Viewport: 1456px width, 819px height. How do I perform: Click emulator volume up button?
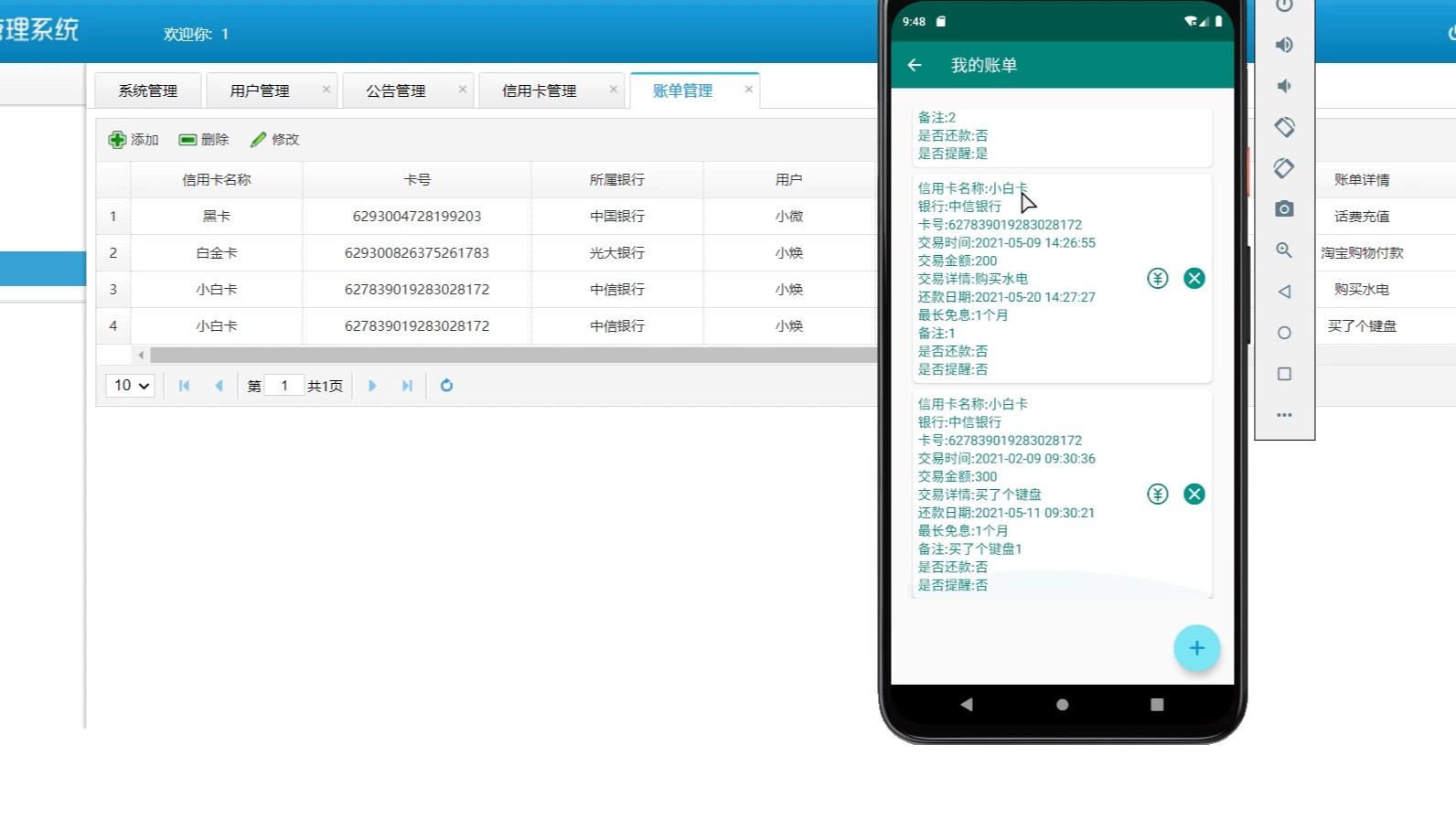(x=1284, y=45)
